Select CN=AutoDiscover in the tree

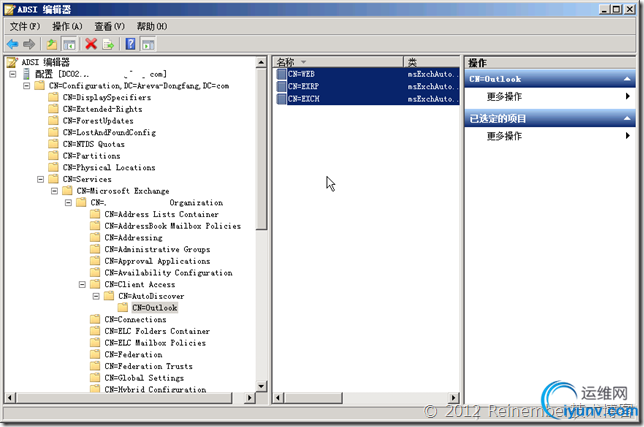click(152, 296)
